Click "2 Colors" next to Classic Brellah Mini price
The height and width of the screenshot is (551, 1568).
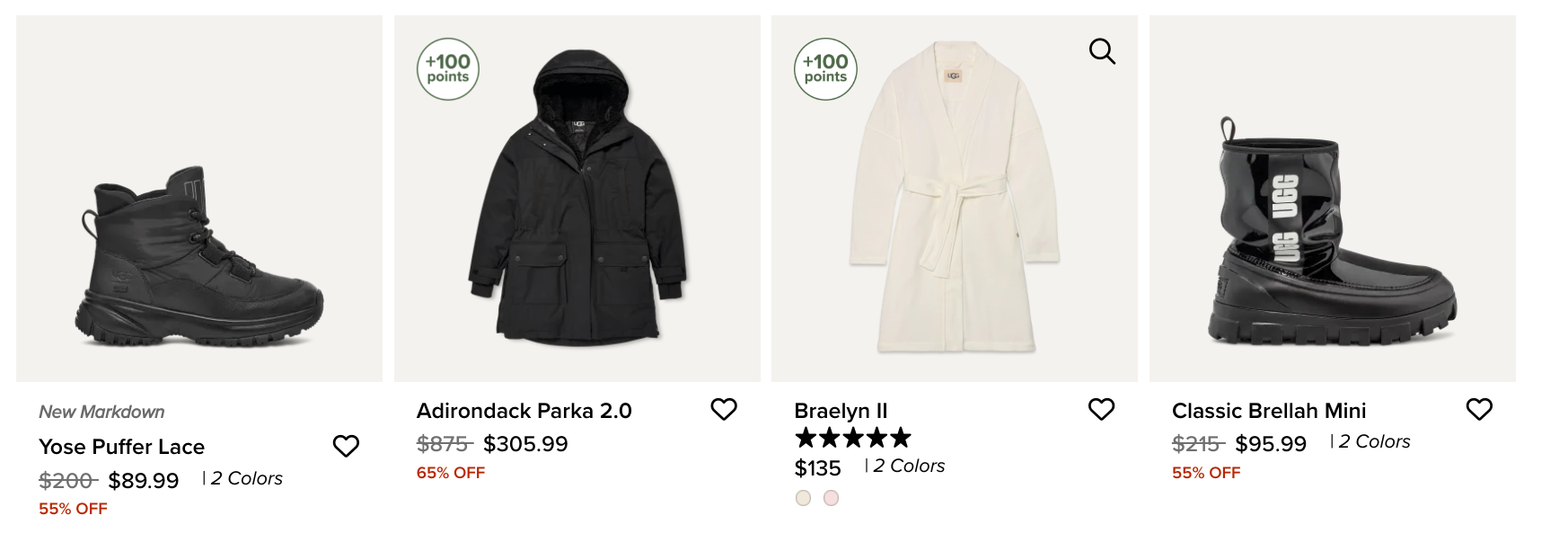[1374, 442]
